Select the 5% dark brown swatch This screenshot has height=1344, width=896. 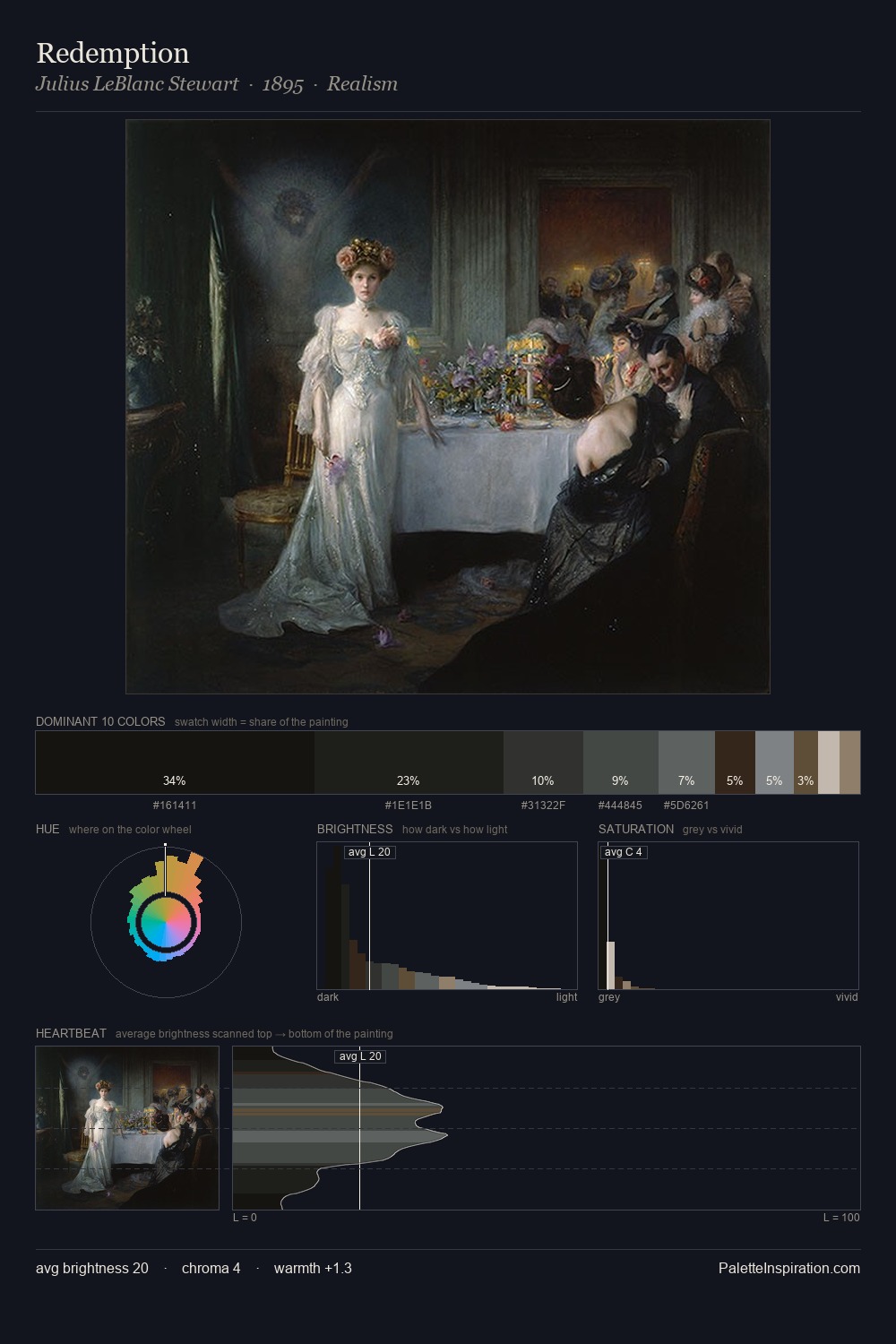click(x=735, y=762)
